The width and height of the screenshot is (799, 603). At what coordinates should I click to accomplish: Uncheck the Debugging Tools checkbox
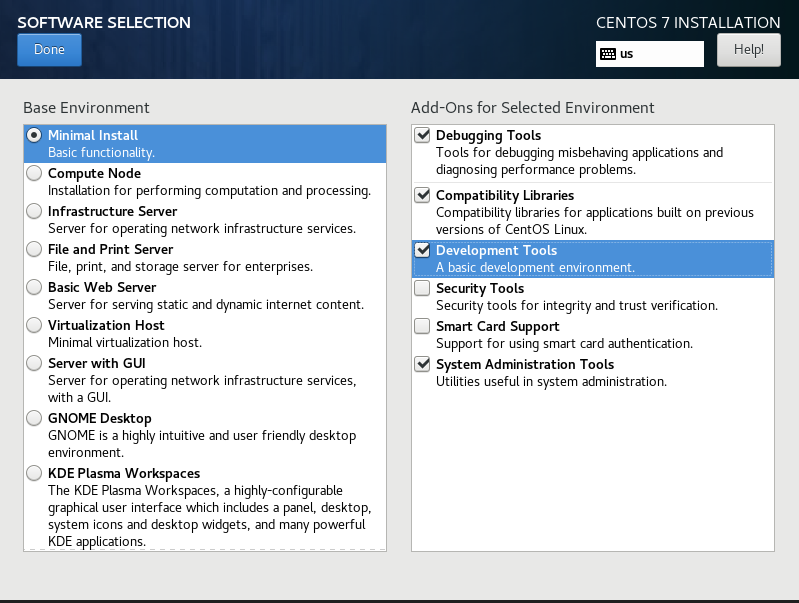click(422, 135)
